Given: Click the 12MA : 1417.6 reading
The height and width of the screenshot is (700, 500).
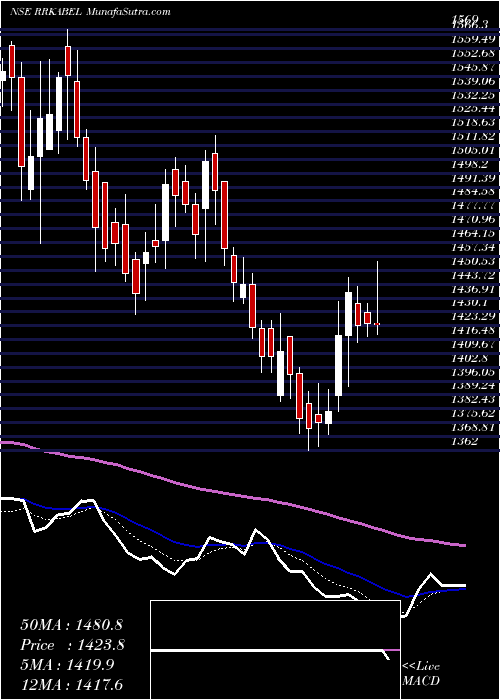Looking at the screenshot, I should coord(71,684).
